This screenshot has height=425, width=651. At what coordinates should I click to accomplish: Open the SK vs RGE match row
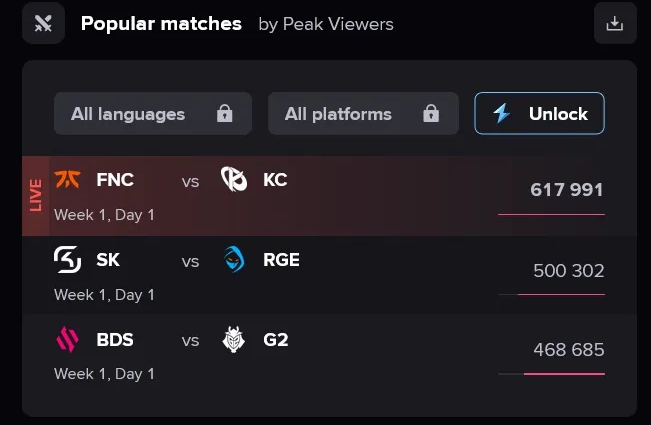click(329, 276)
